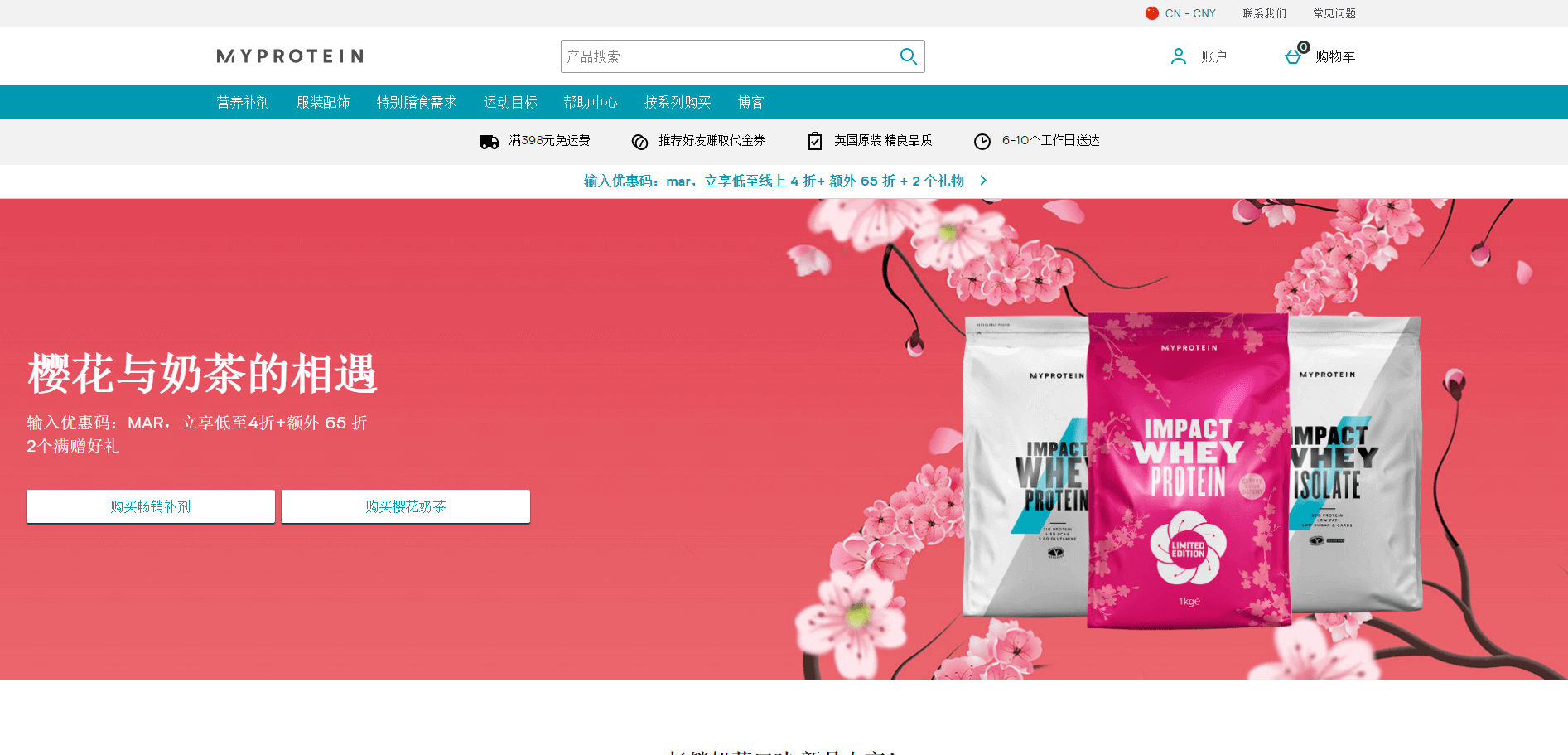The width and height of the screenshot is (1568, 755).
Task: Click 满398元免运费 text
Action: (x=549, y=141)
